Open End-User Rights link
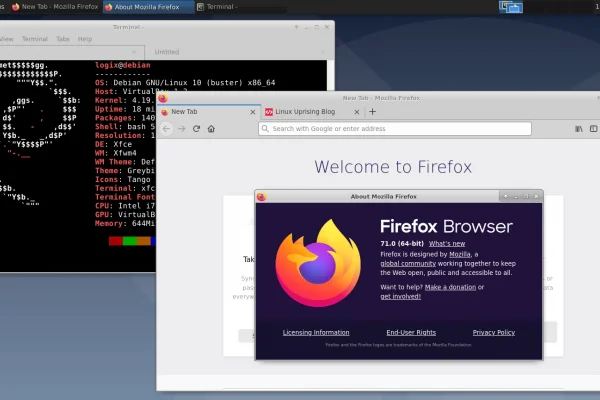Image resolution: width=600 pixels, height=400 pixels. click(x=411, y=333)
